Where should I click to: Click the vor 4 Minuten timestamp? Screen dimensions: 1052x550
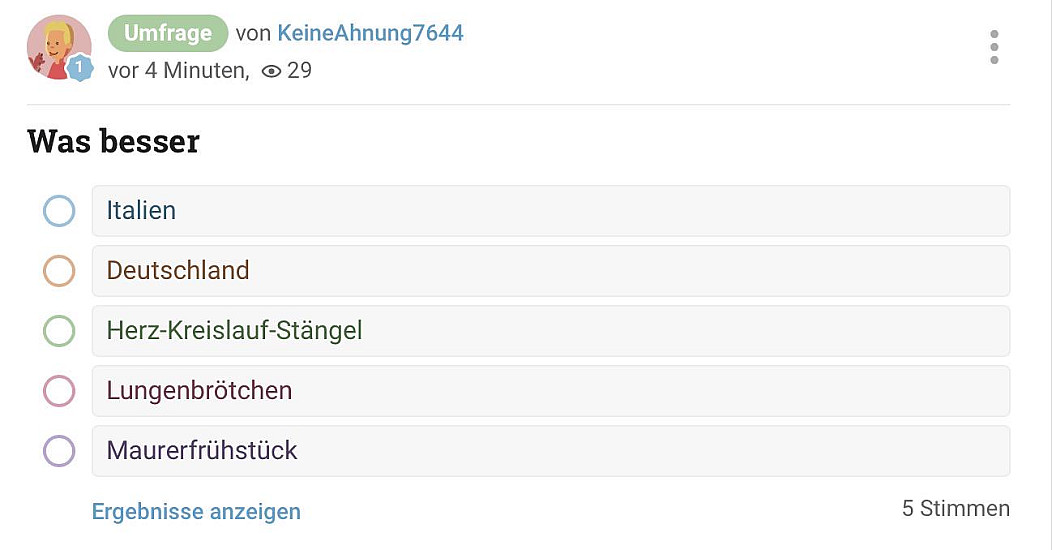coord(177,71)
